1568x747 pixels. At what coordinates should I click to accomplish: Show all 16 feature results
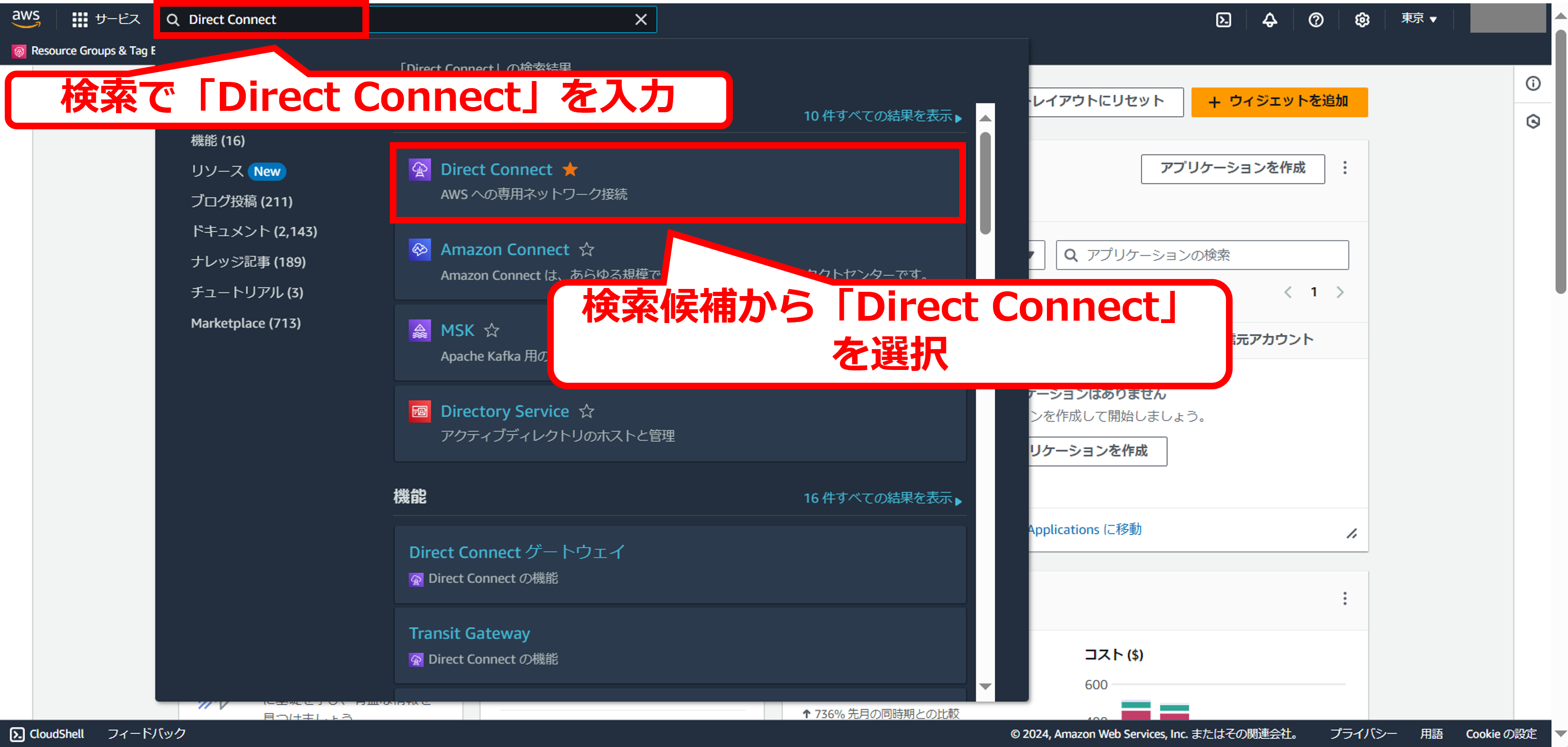point(882,498)
